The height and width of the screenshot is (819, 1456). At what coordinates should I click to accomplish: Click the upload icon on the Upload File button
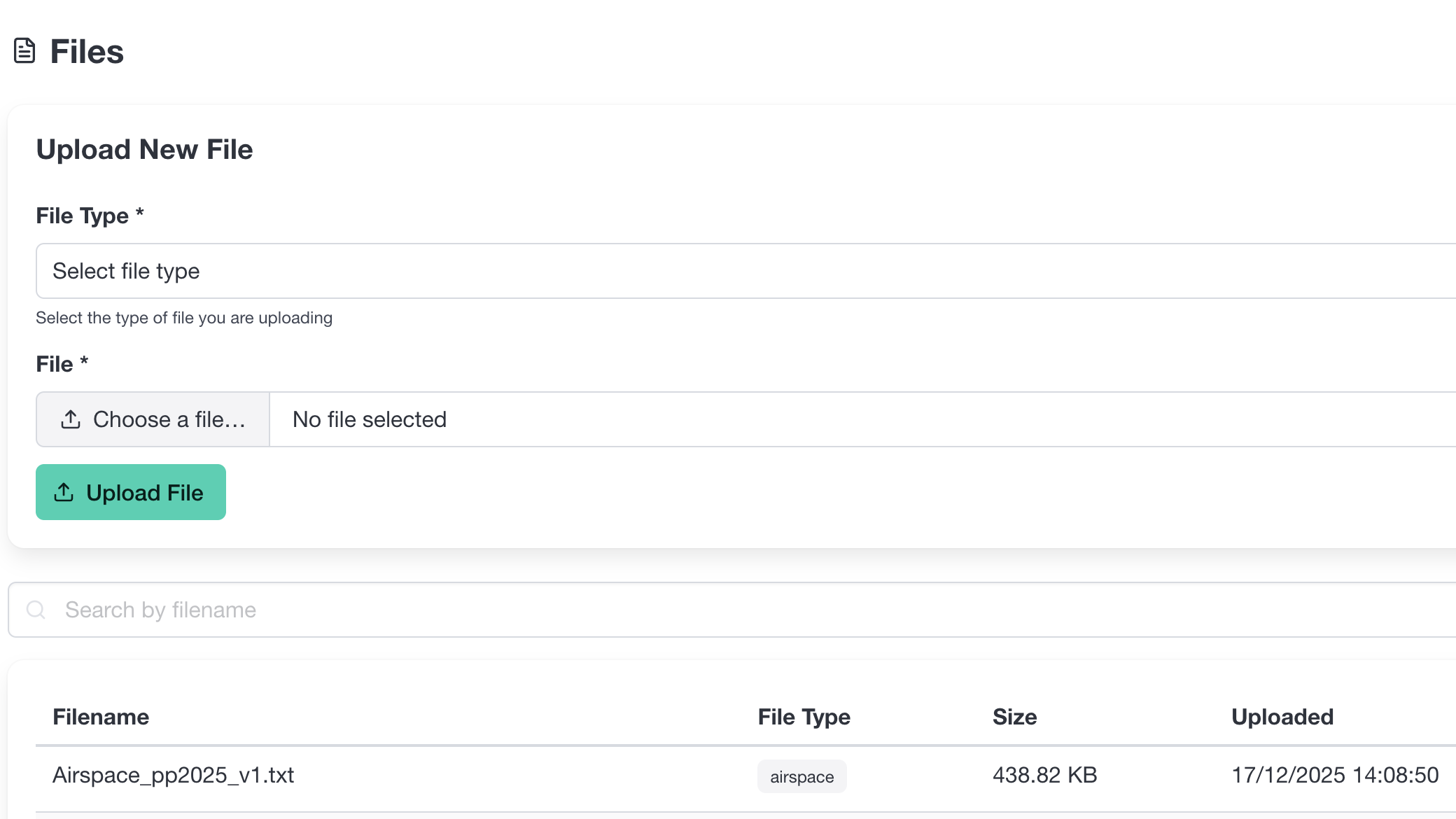64,492
